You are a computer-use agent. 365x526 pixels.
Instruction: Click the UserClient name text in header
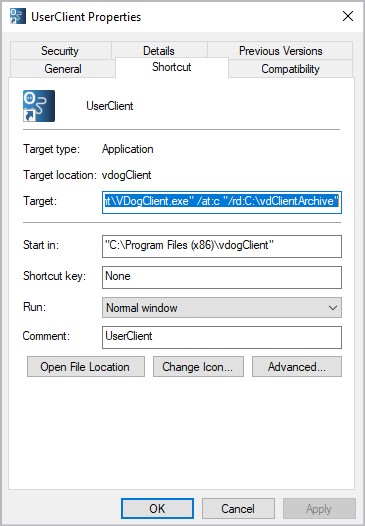[110, 106]
